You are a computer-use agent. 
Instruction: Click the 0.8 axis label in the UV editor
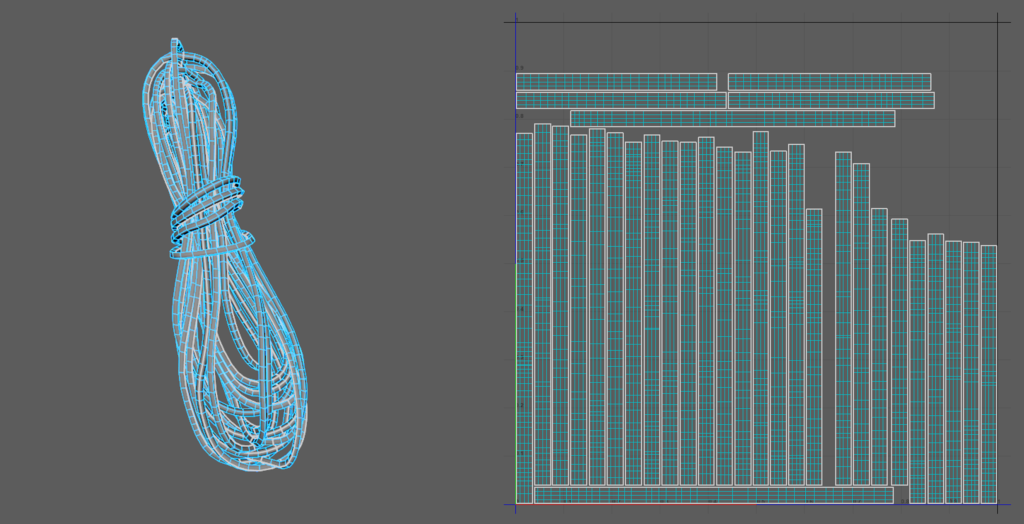(520, 116)
